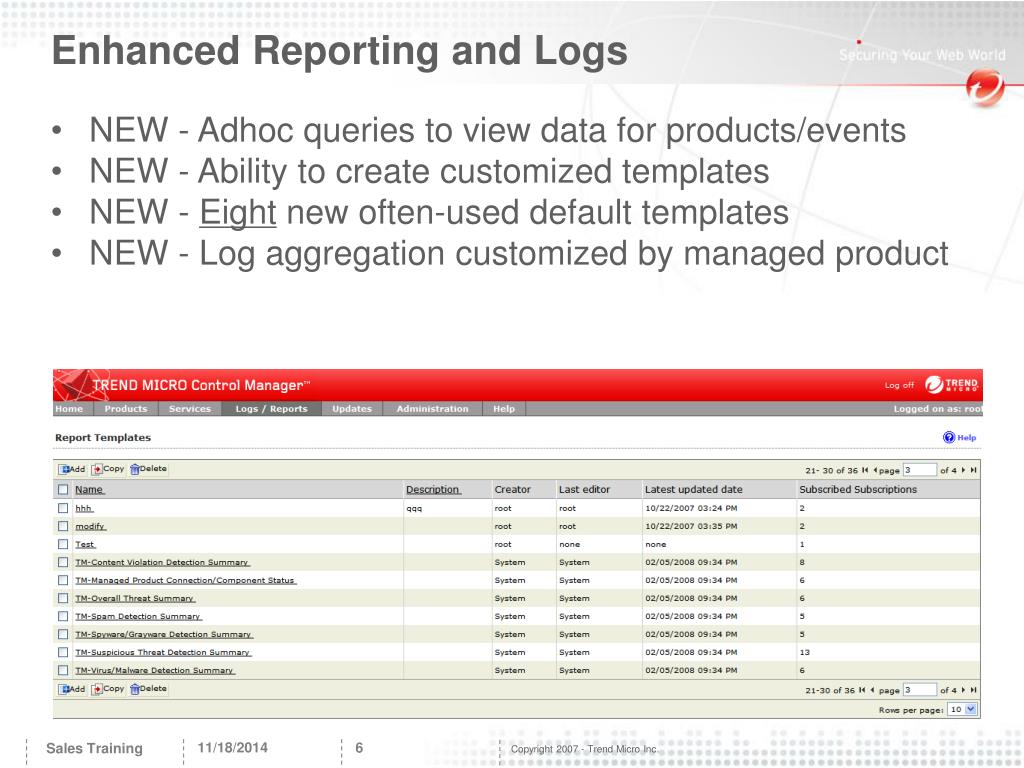Open TM-Managed Product Connection/Component Status template
Screen dimensions: 1024x768
186,580
